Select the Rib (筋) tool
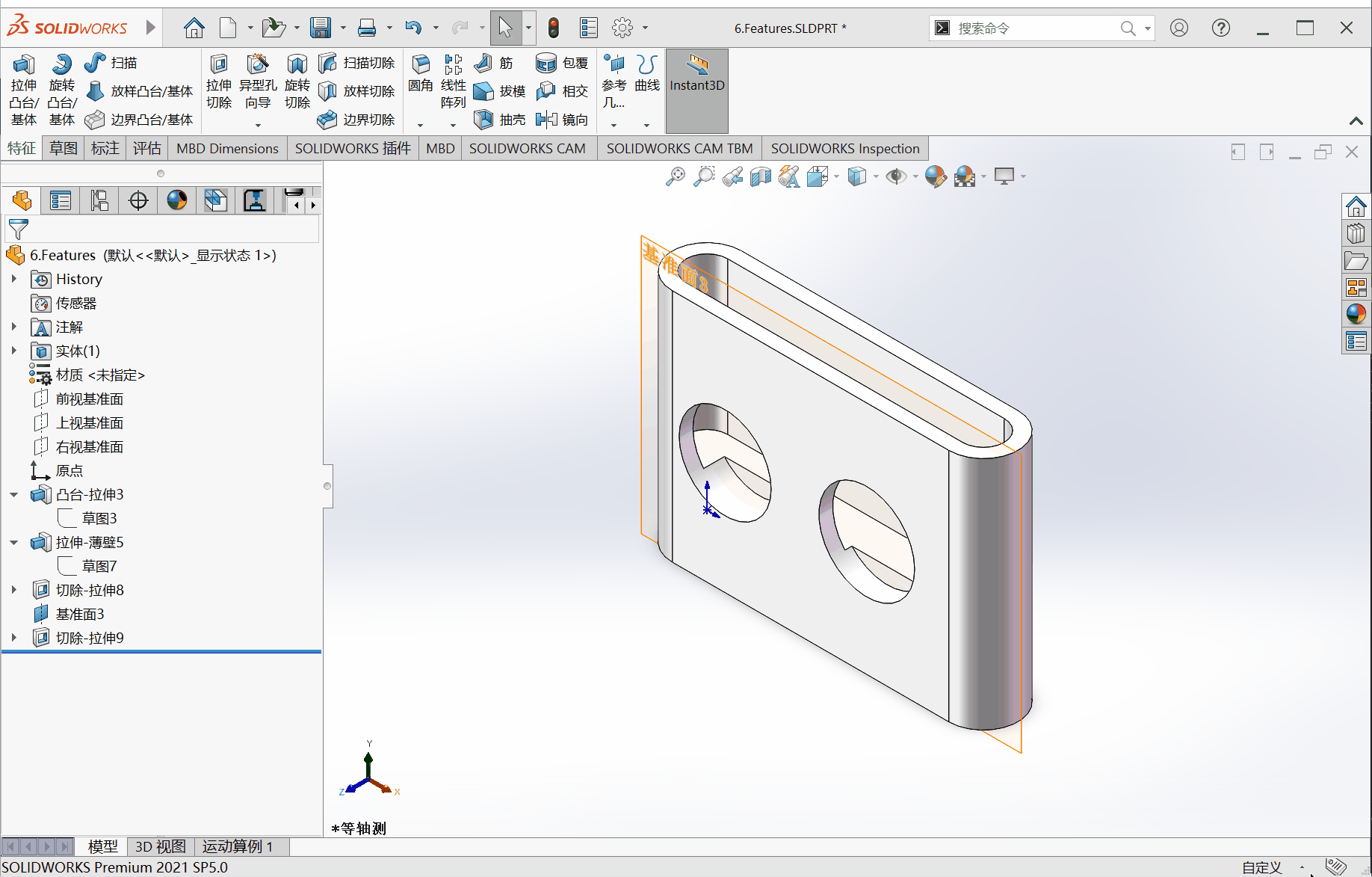Viewport: 1372px width, 877px height. coord(494,63)
